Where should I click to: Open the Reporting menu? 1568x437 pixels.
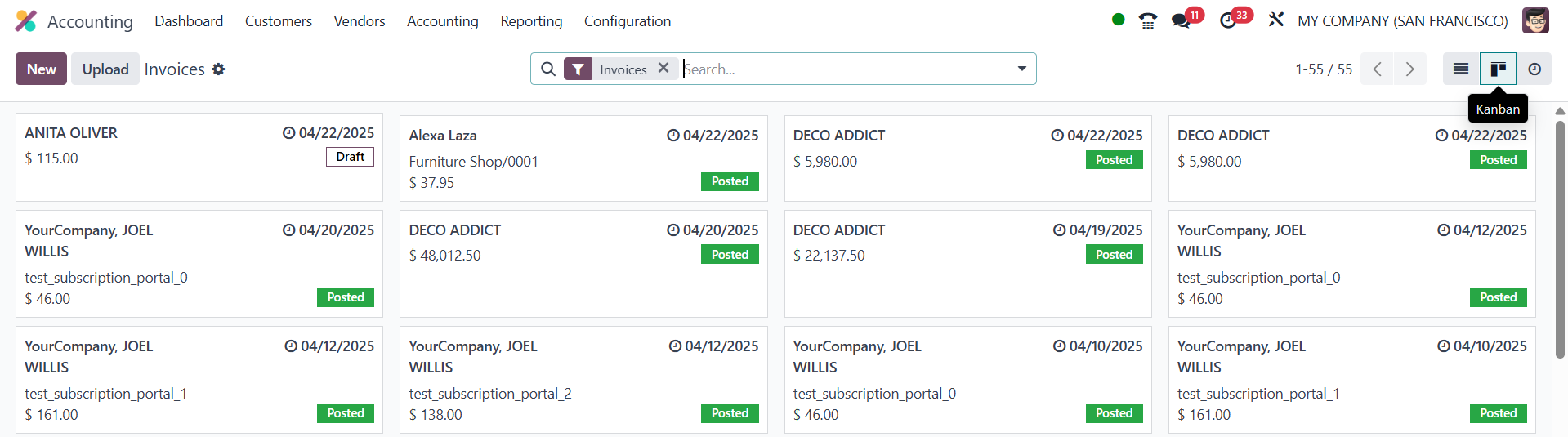(531, 21)
